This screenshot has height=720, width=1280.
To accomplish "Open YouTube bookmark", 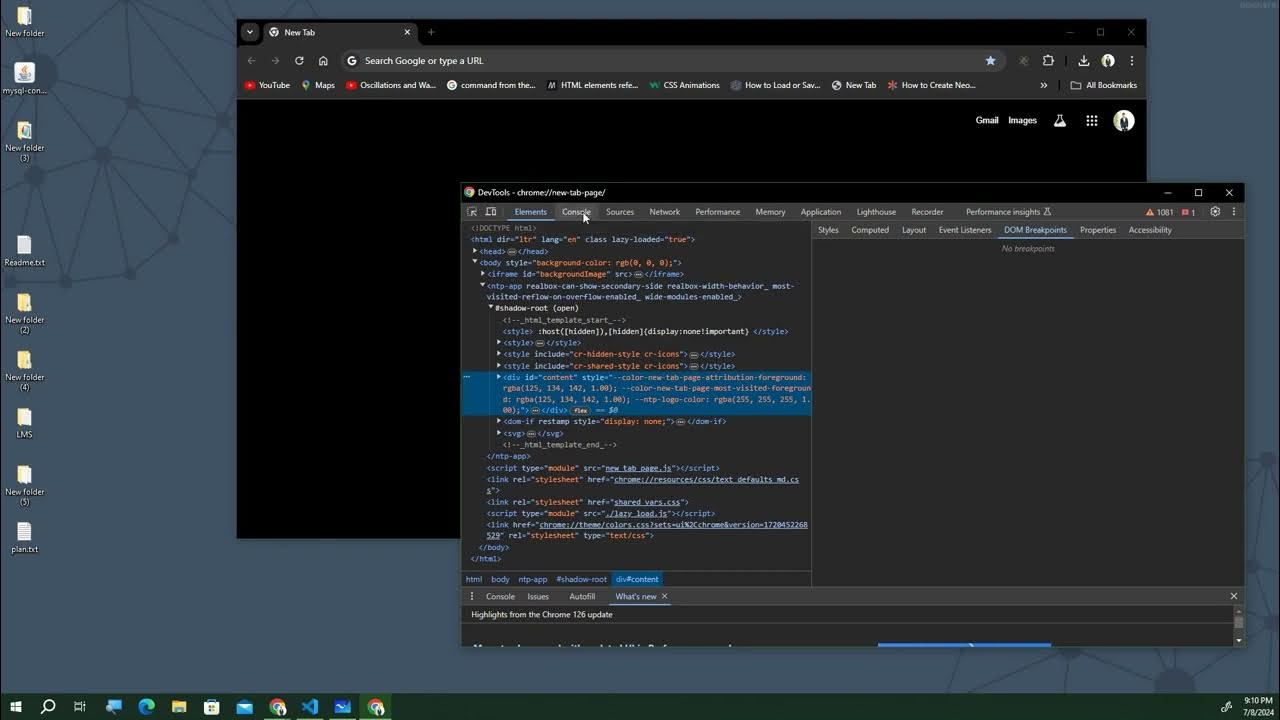I will tap(267, 85).
